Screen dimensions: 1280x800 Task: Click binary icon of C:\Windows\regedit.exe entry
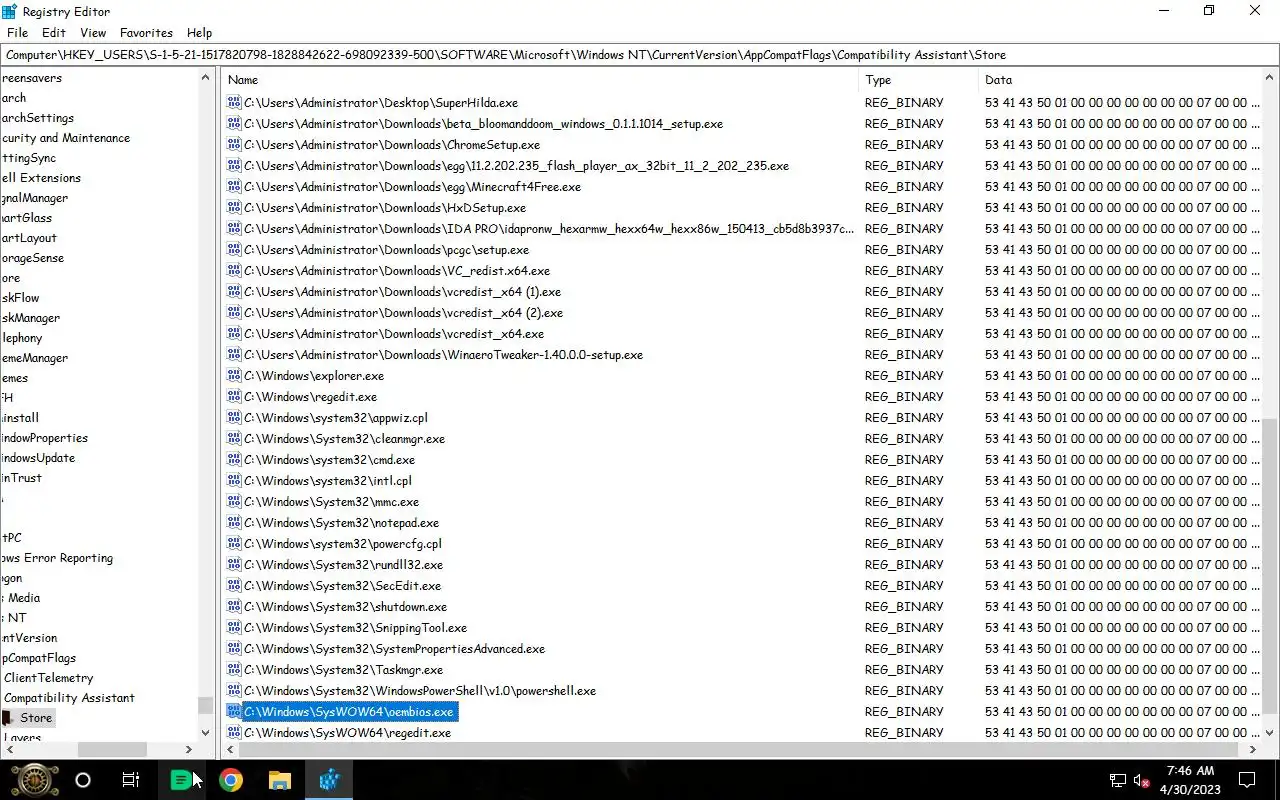tap(234, 397)
